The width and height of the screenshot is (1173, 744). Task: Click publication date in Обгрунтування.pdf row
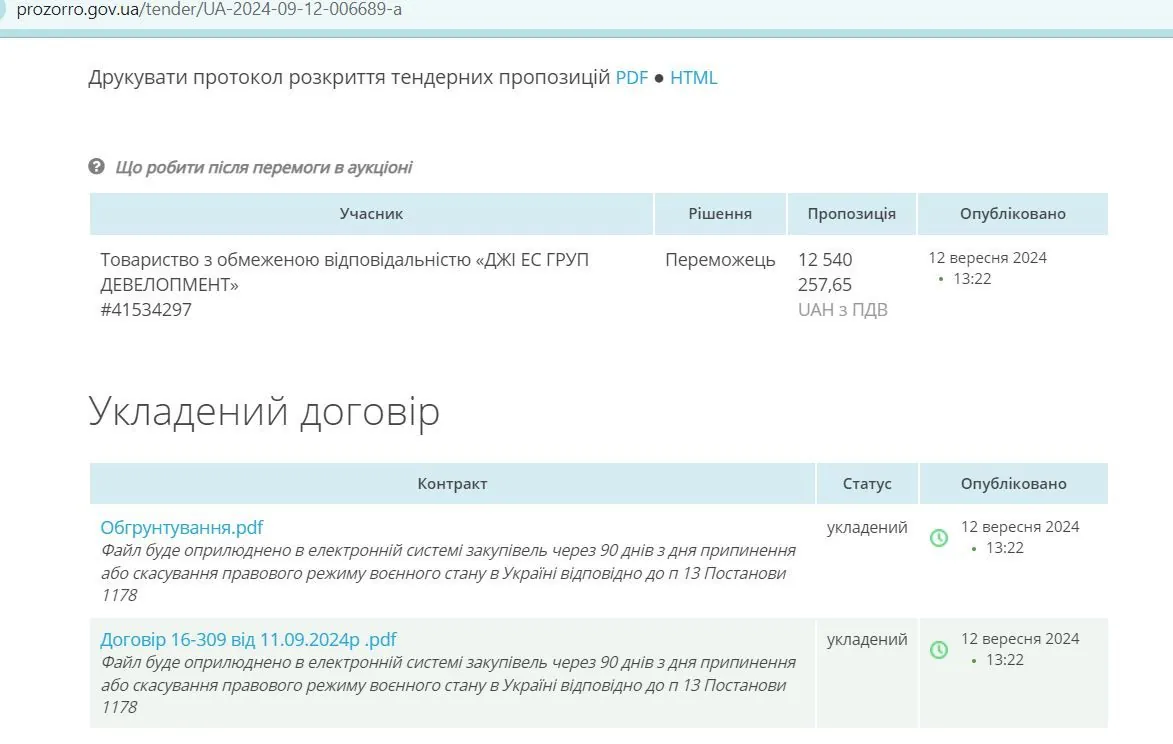click(1020, 527)
